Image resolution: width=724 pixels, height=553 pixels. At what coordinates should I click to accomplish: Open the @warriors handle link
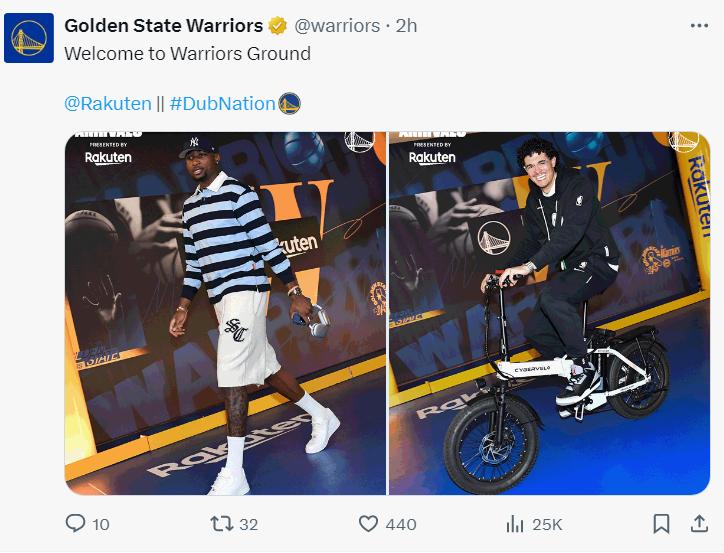(x=336, y=25)
